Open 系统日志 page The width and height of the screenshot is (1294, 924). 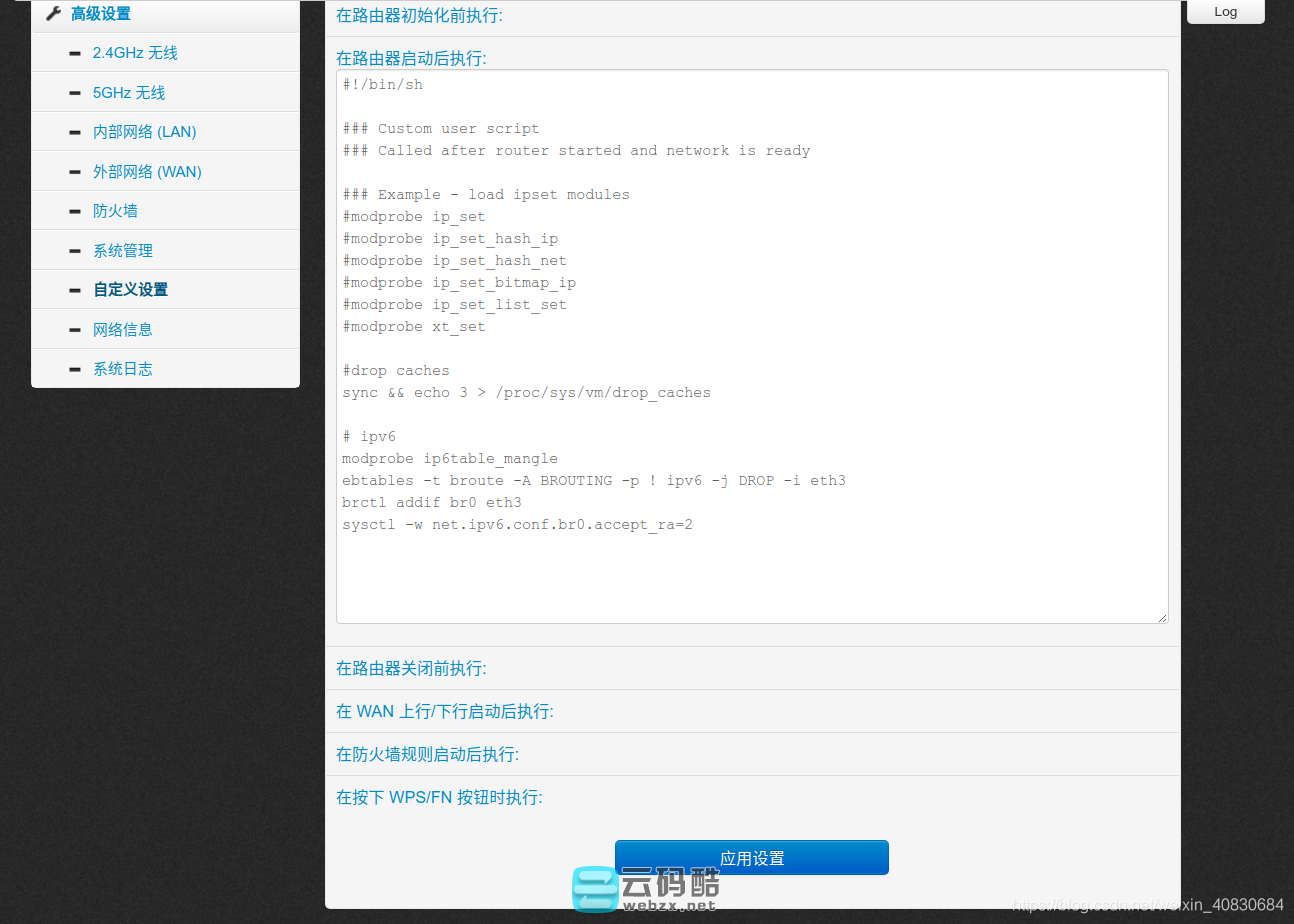tap(122, 369)
